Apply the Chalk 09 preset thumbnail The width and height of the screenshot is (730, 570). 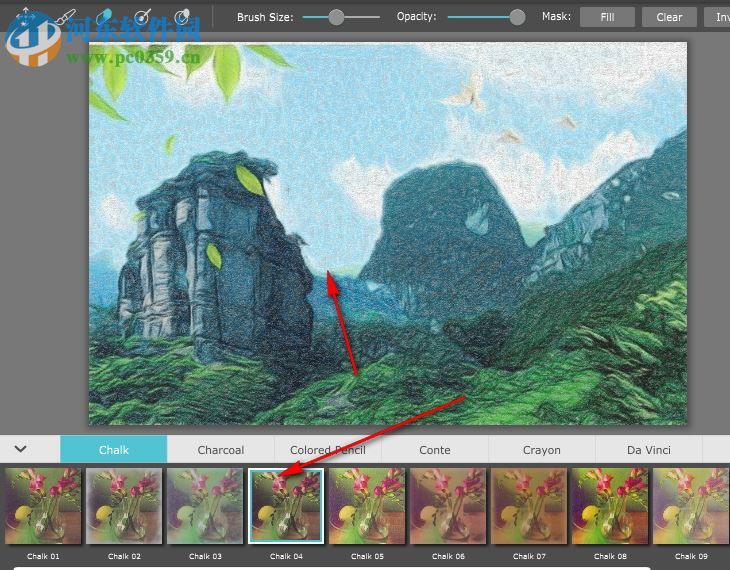691,506
